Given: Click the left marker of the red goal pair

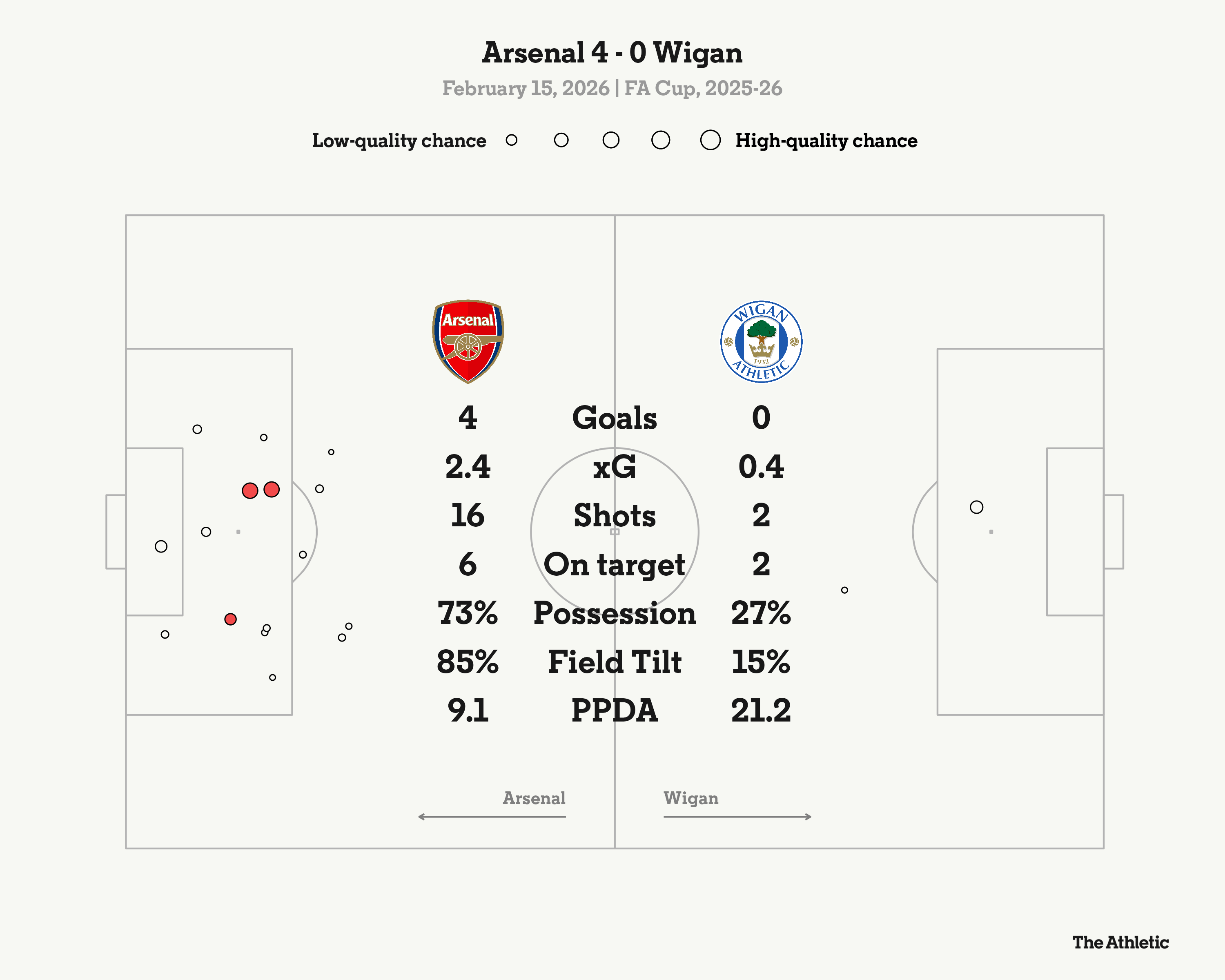Looking at the screenshot, I should [250, 490].
